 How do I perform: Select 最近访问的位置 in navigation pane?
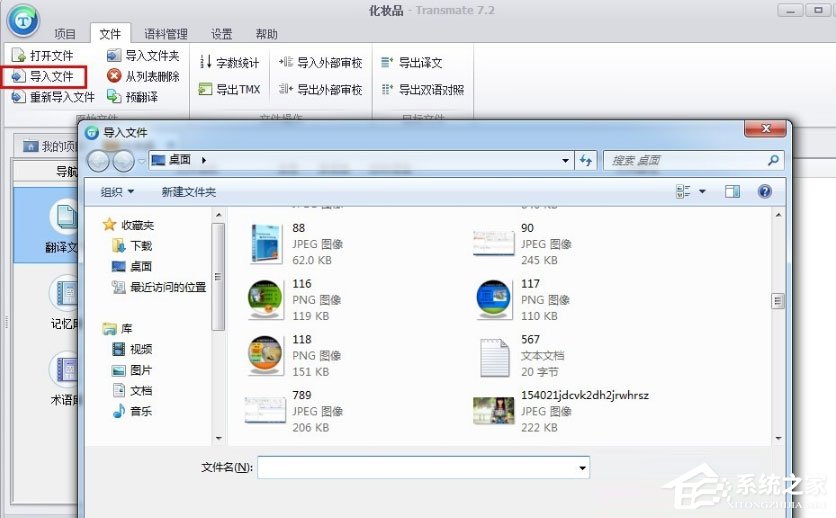point(159,287)
